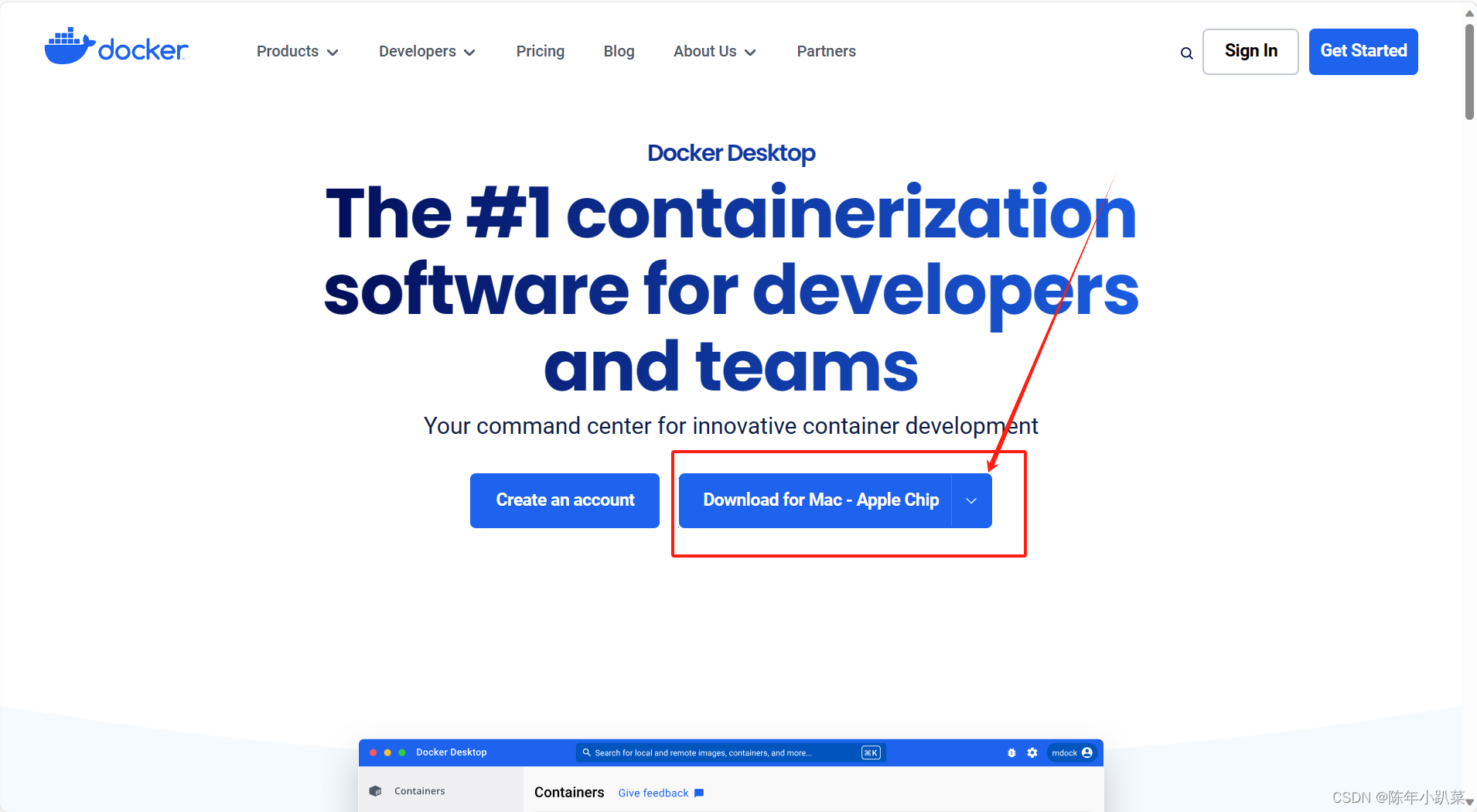
Task: Click the page scrollbar on the right
Action: click(1468, 70)
